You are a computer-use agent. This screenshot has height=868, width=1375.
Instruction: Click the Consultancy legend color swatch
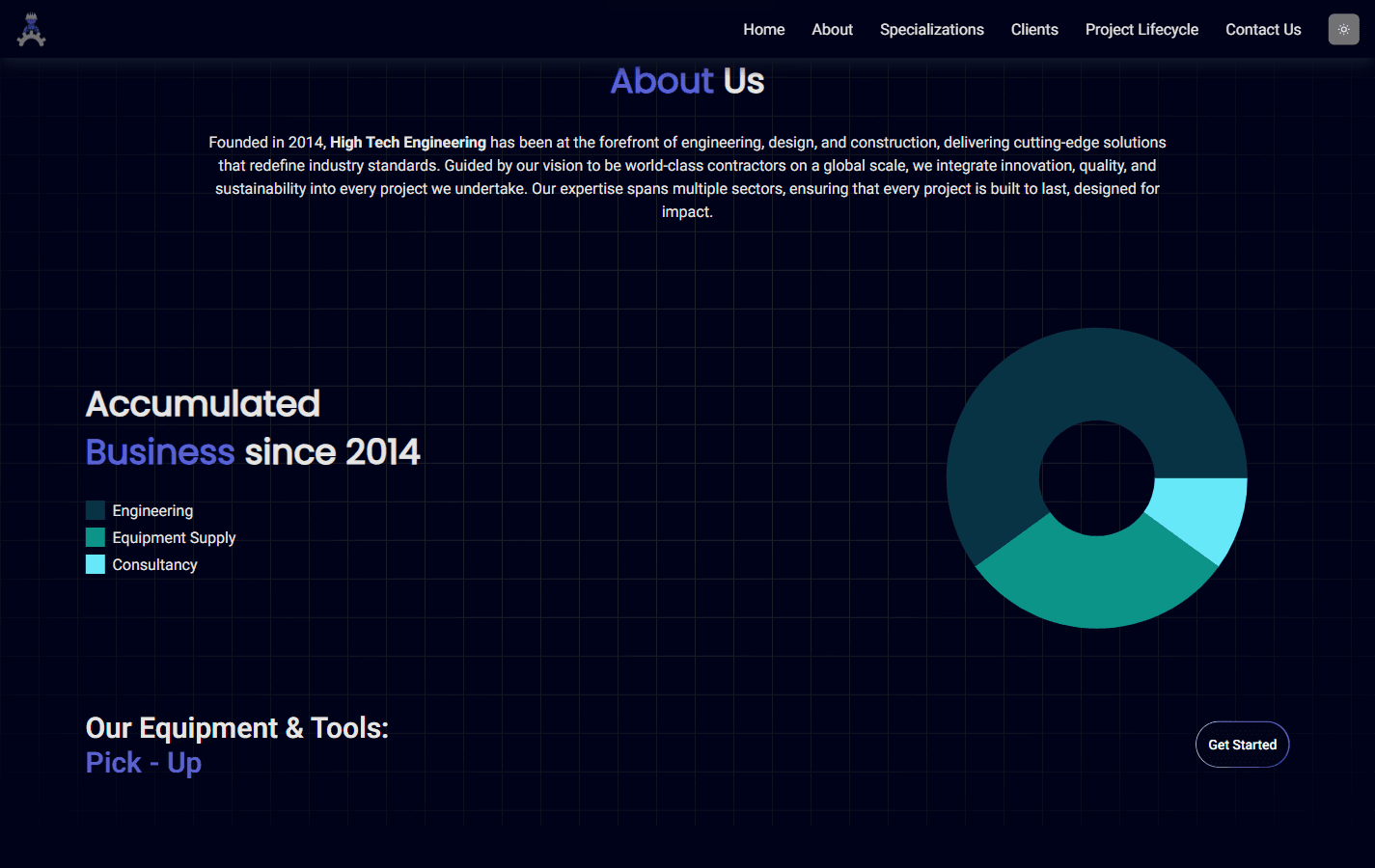96,564
